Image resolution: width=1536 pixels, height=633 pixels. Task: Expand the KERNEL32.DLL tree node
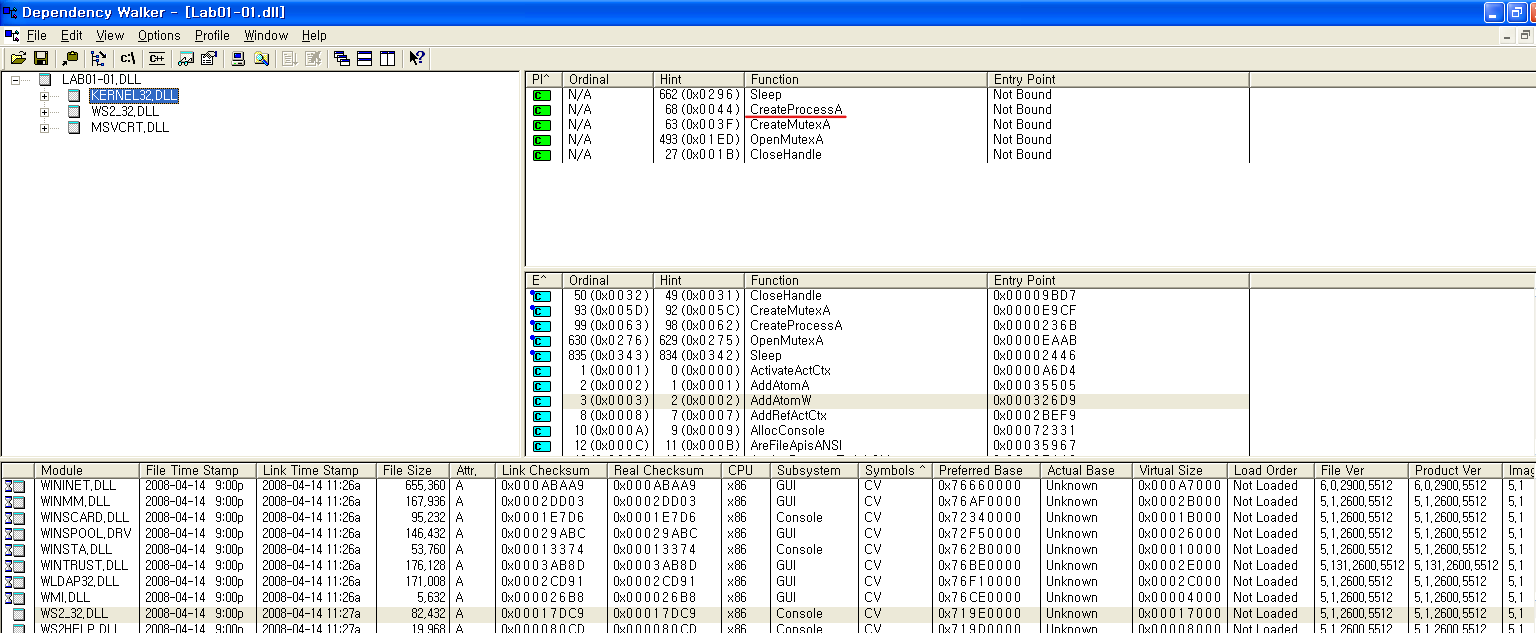click(44, 96)
